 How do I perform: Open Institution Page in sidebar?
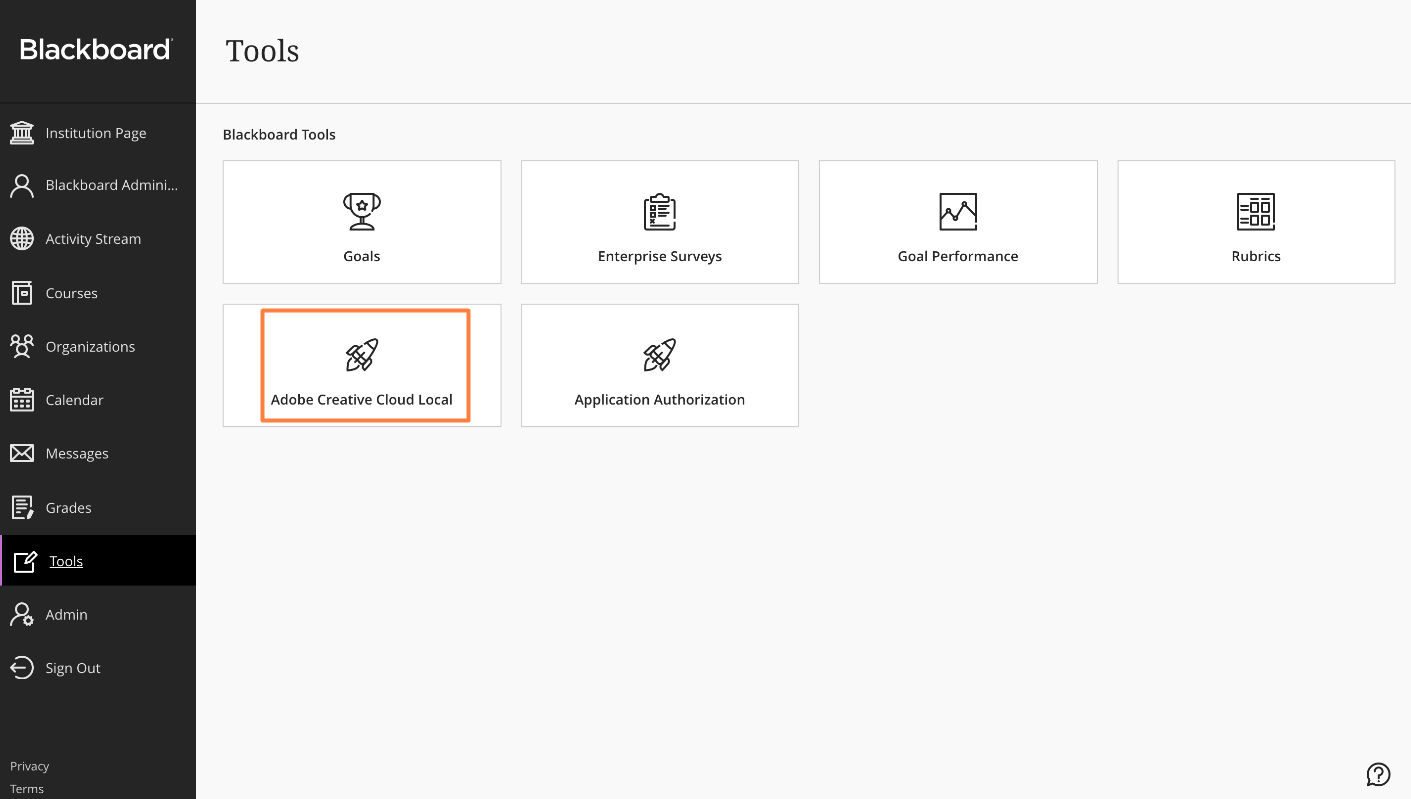pos(96,133)
